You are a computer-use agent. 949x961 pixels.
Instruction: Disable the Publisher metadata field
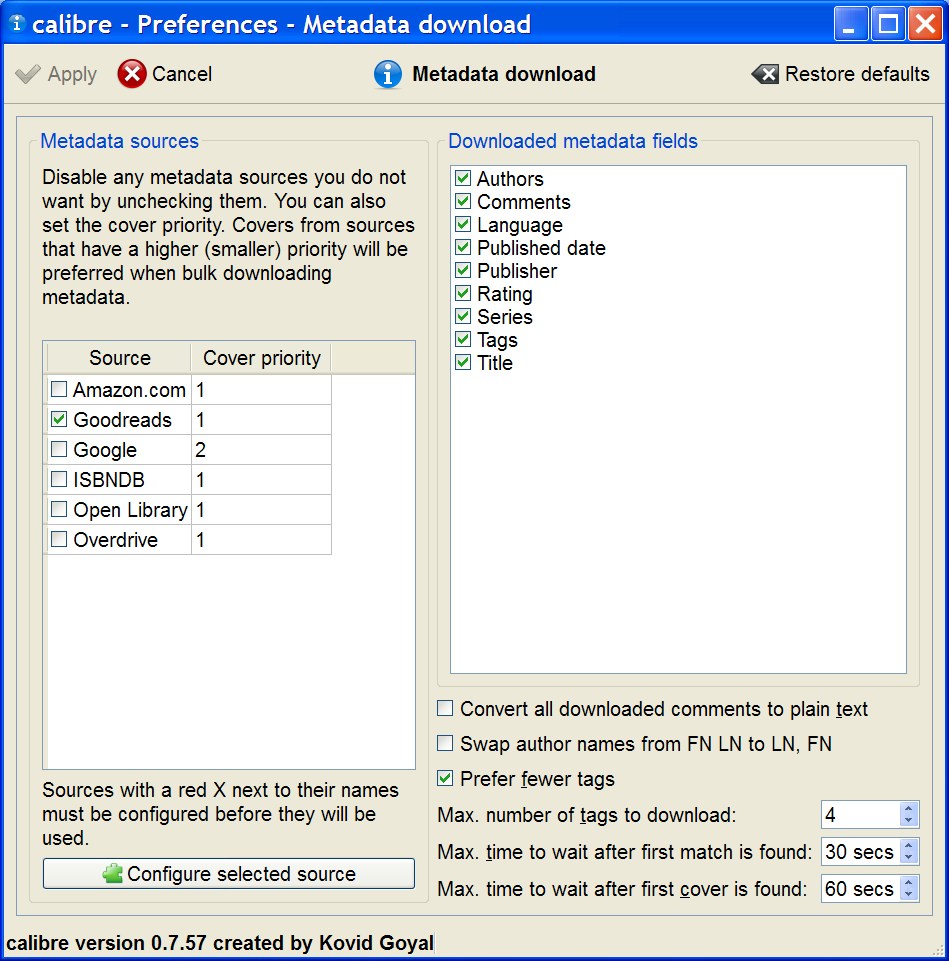tap(463, 270)
